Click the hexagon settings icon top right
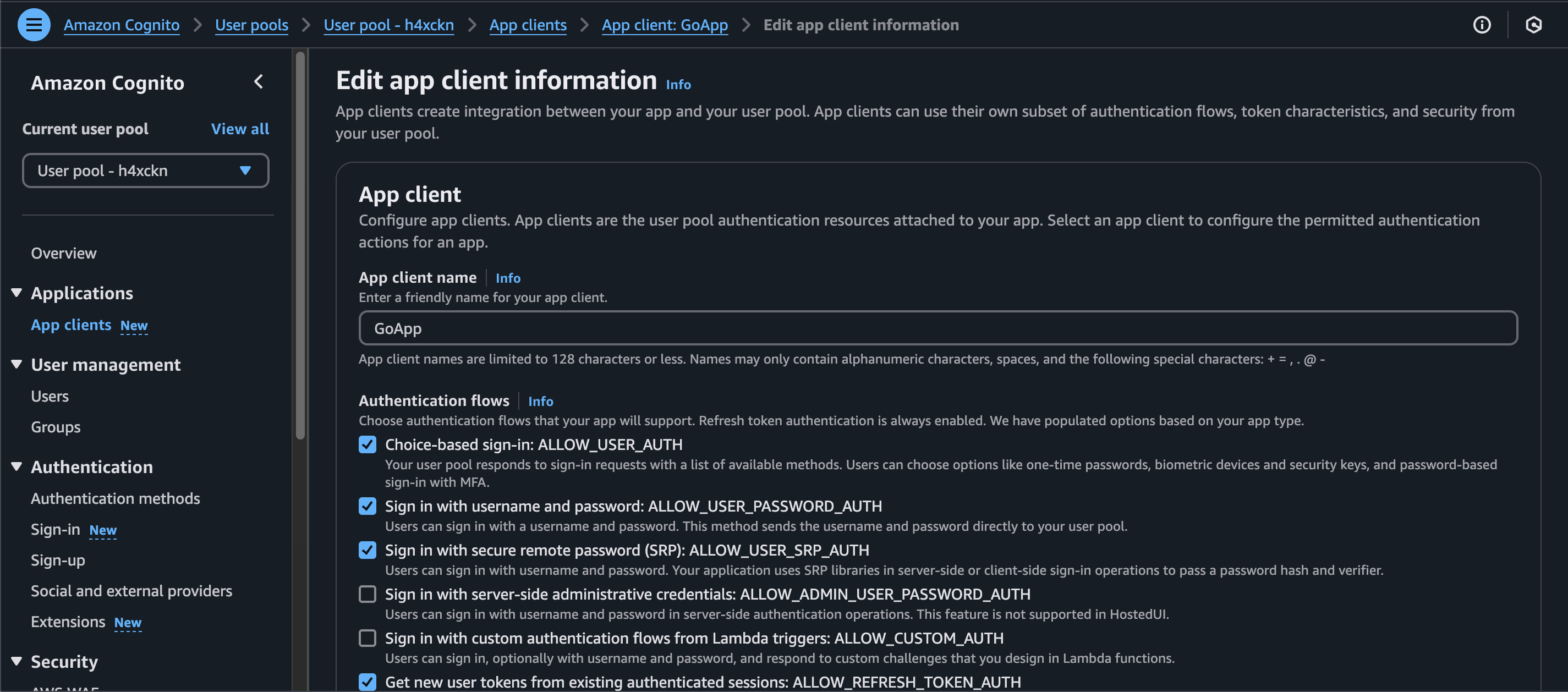 click(x=1533, y=25)
